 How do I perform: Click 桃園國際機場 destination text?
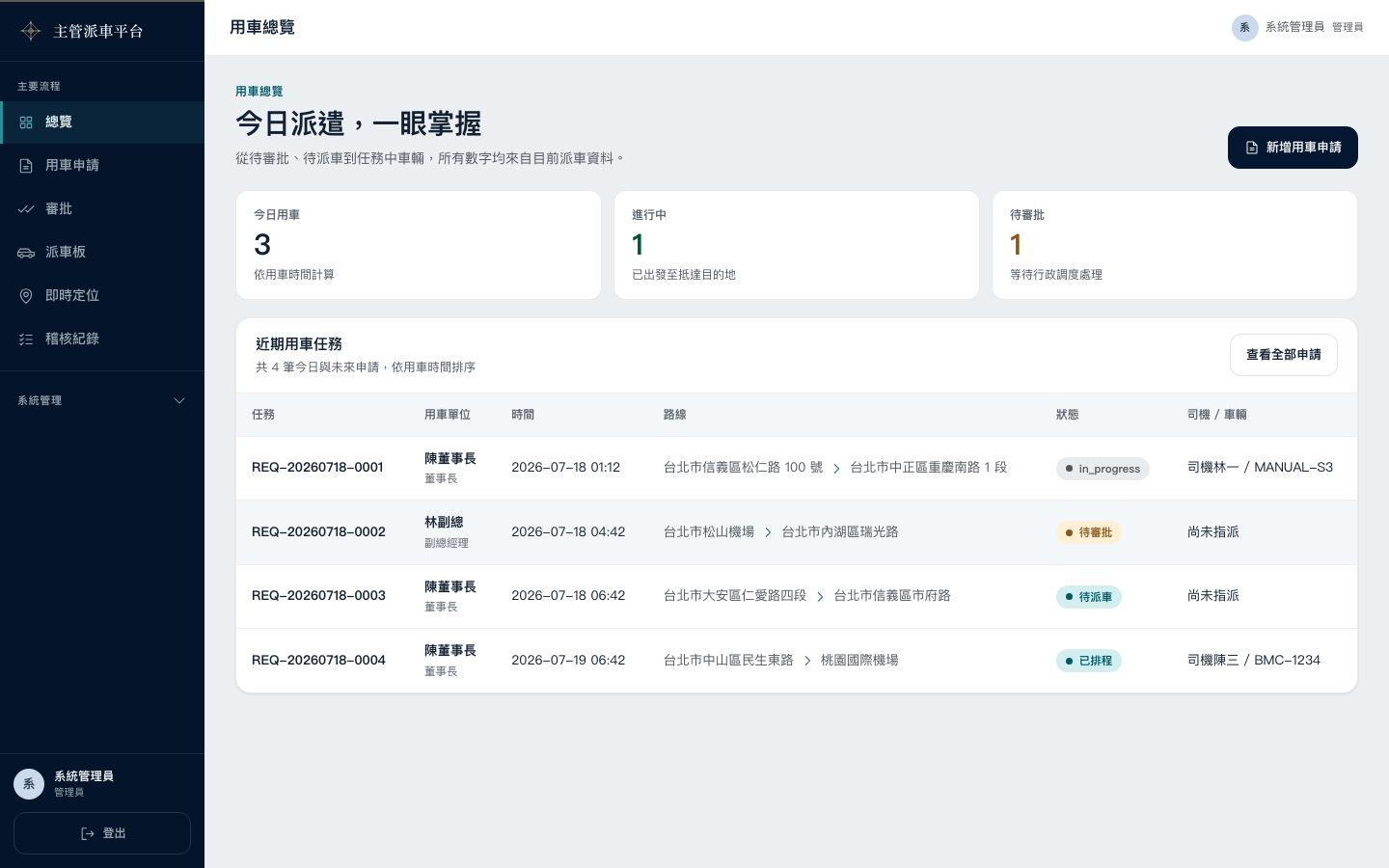[x=859, y=661]
